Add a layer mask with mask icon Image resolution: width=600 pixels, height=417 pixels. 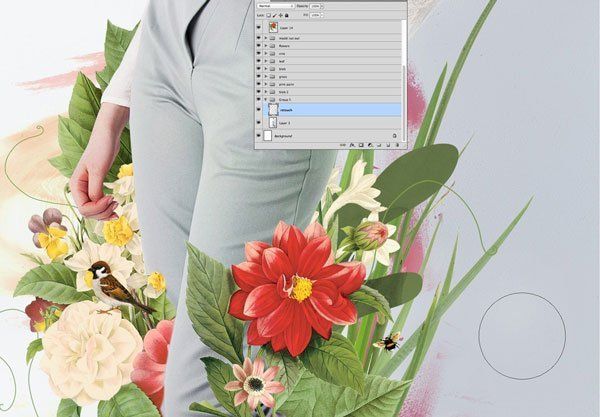[361, 145]
